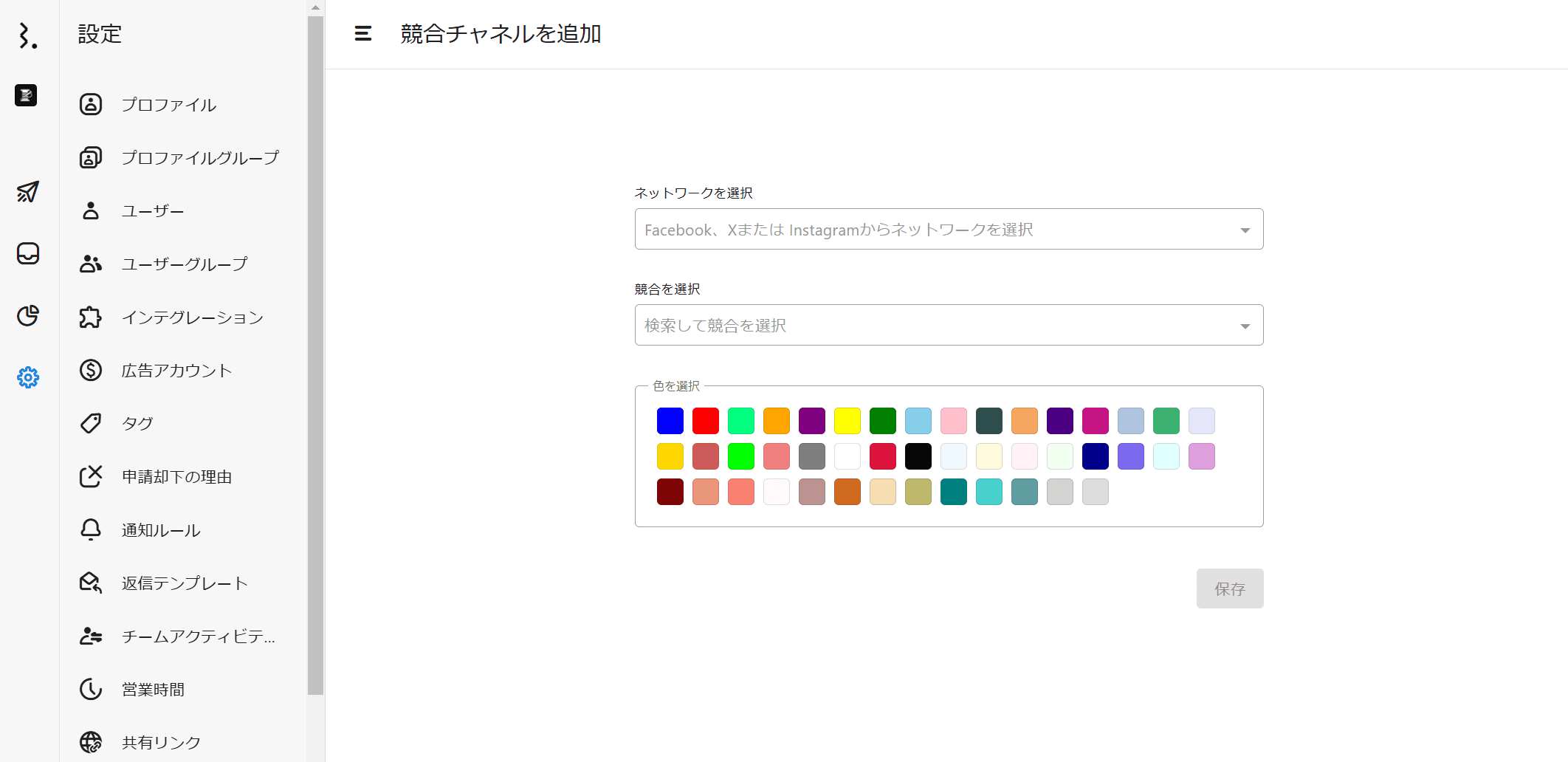
Task: Open 営業時間 settings item
Action: 153,690
